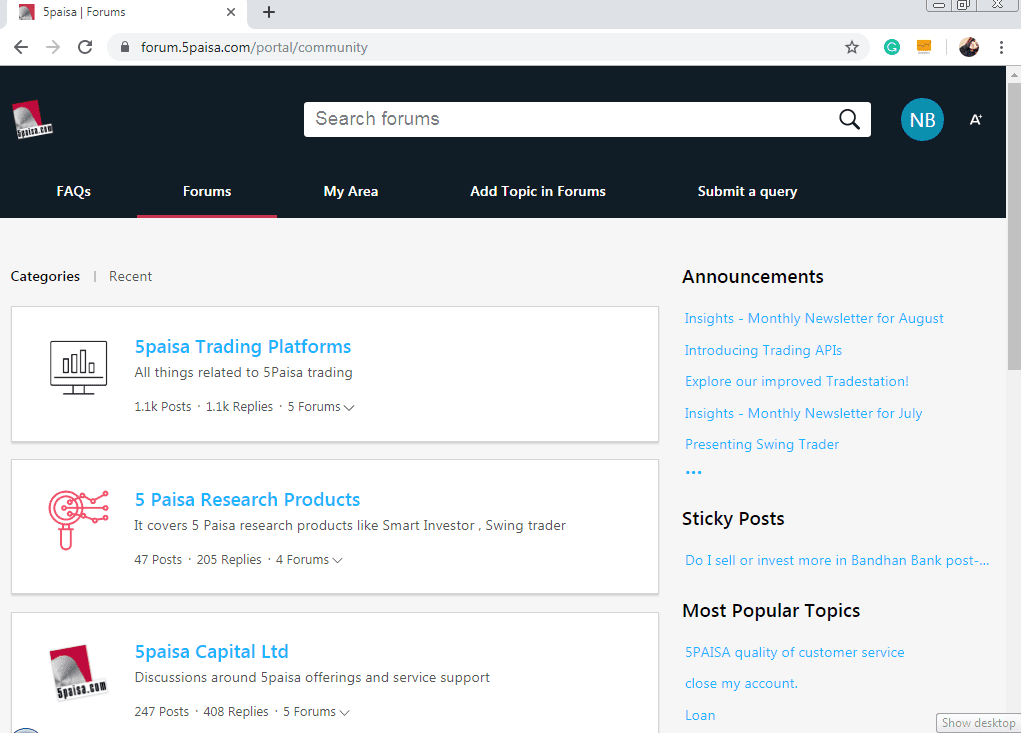Open the close my account topic
Viewport: 1021px width, 733px height.
[741, 684]
